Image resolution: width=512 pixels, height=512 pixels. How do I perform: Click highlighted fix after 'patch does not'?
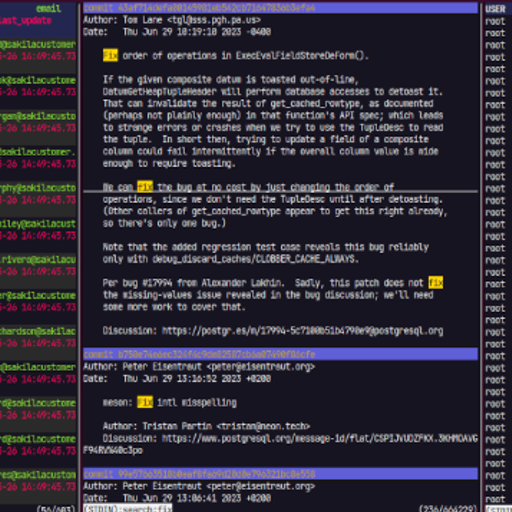[436, 283]
